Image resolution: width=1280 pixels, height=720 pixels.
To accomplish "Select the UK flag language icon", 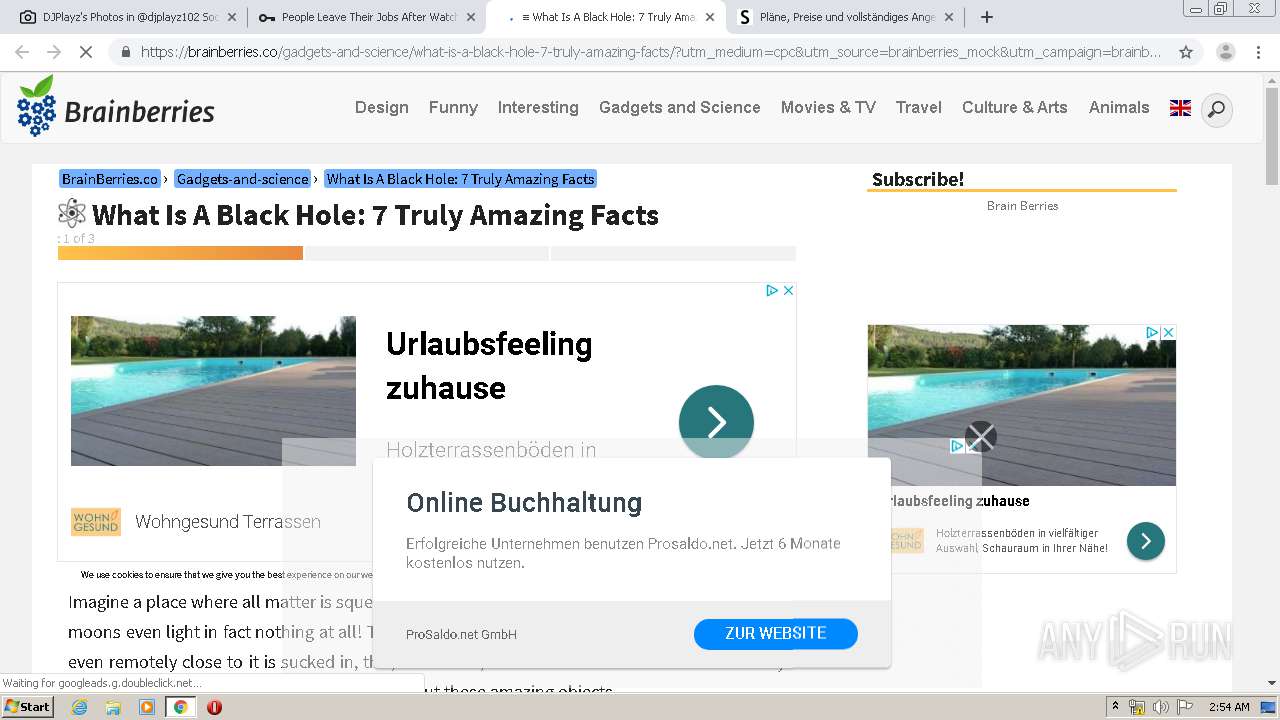I will (1180, 108).
